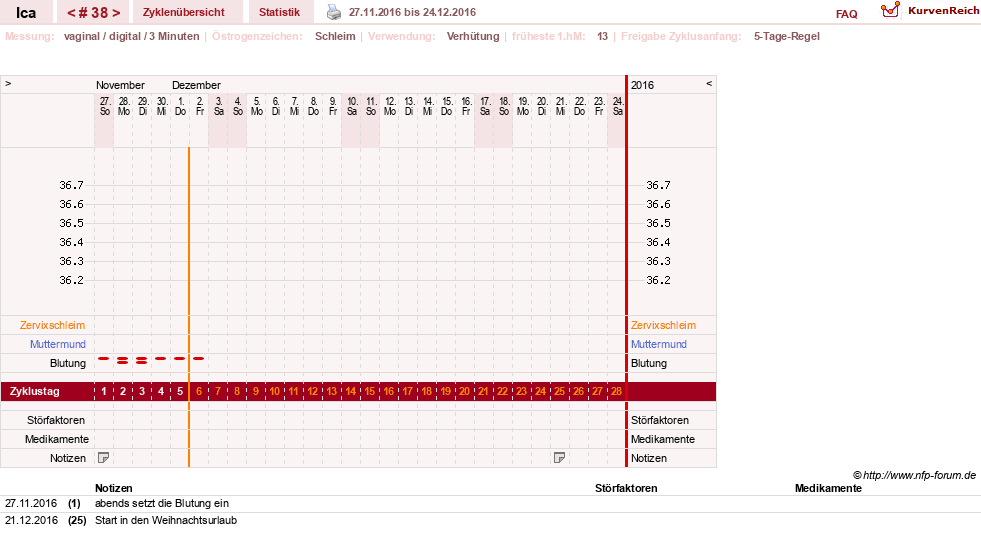The width and height of the screenshot is (981, 547).
Task: Click the Medikamente column header below chart
Action: coord(828,488)
